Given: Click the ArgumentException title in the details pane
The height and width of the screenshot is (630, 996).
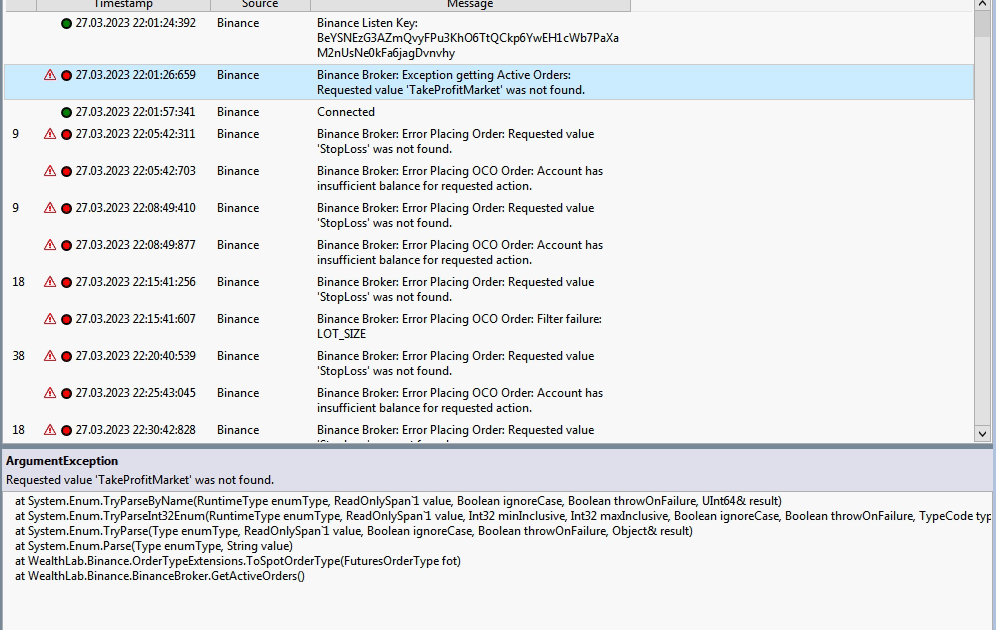Looking at the screenshot, I should click(x=62, y=461).
